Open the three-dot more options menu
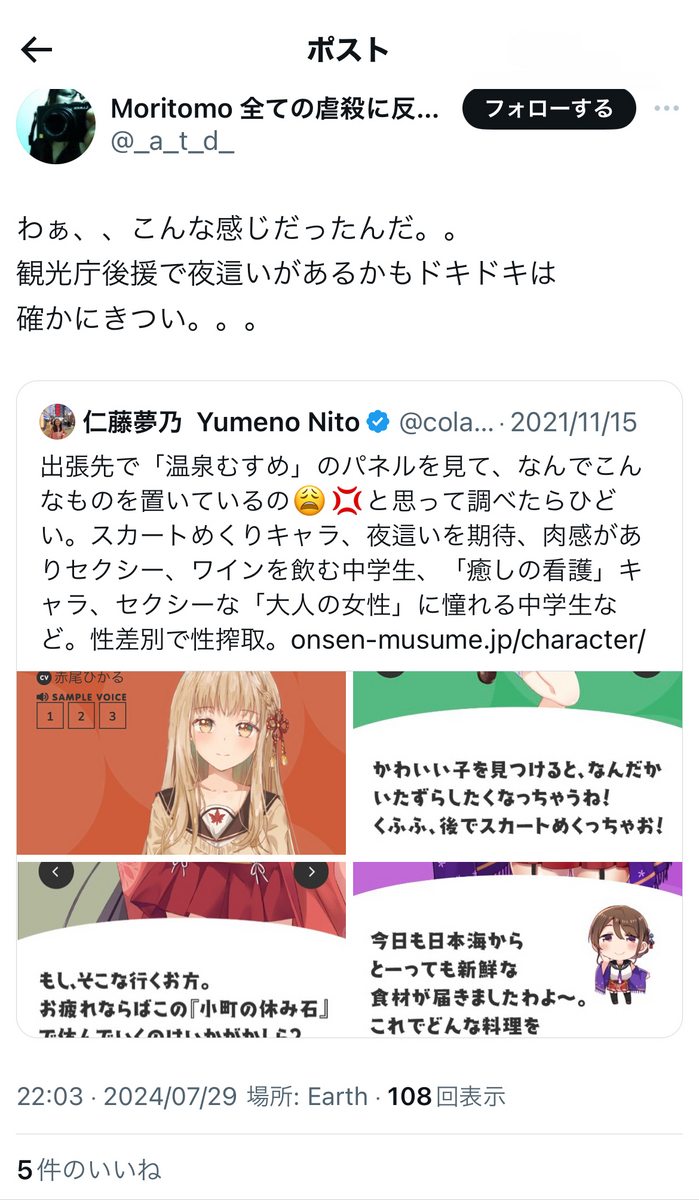The width and height of the screenshot is (699, 1200). [667, 109]
